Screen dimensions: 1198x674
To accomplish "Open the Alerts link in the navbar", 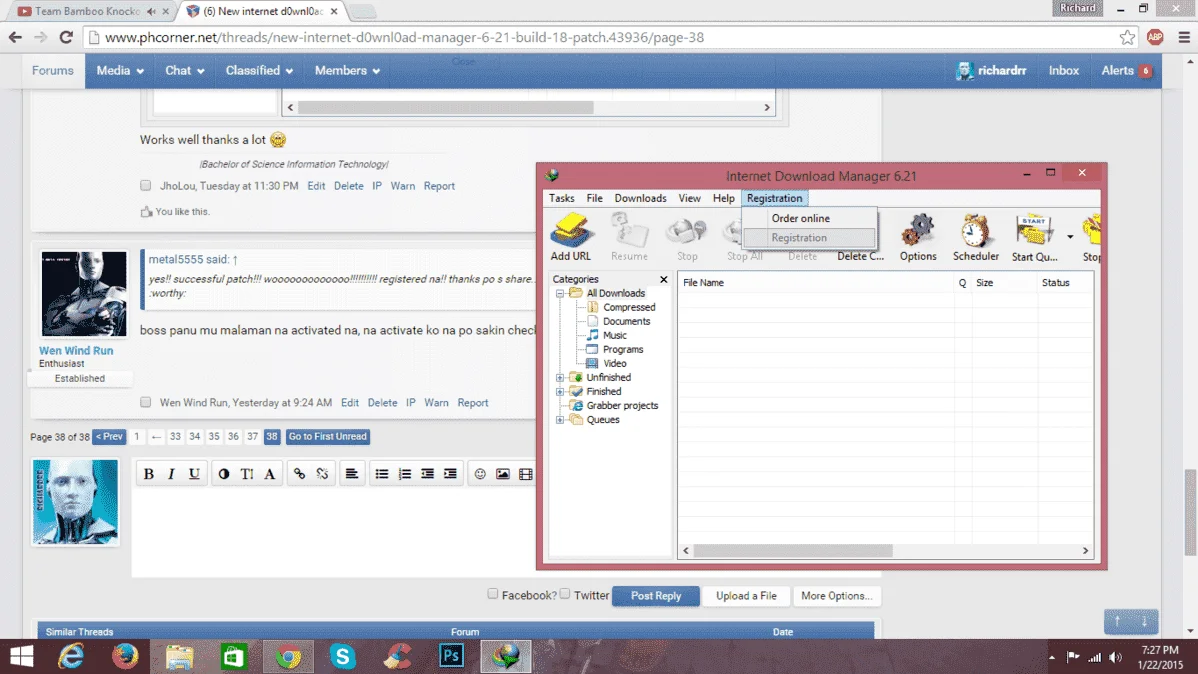I will [x=1126, y=70].
